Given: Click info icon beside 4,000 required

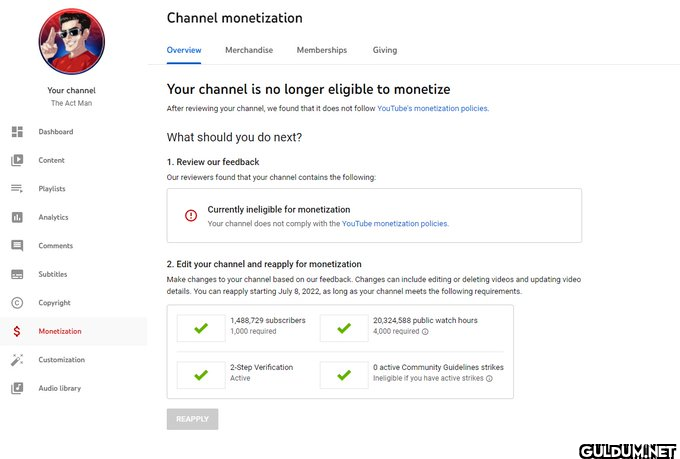Looking at the screenshot, I should [x=425, y=331].
